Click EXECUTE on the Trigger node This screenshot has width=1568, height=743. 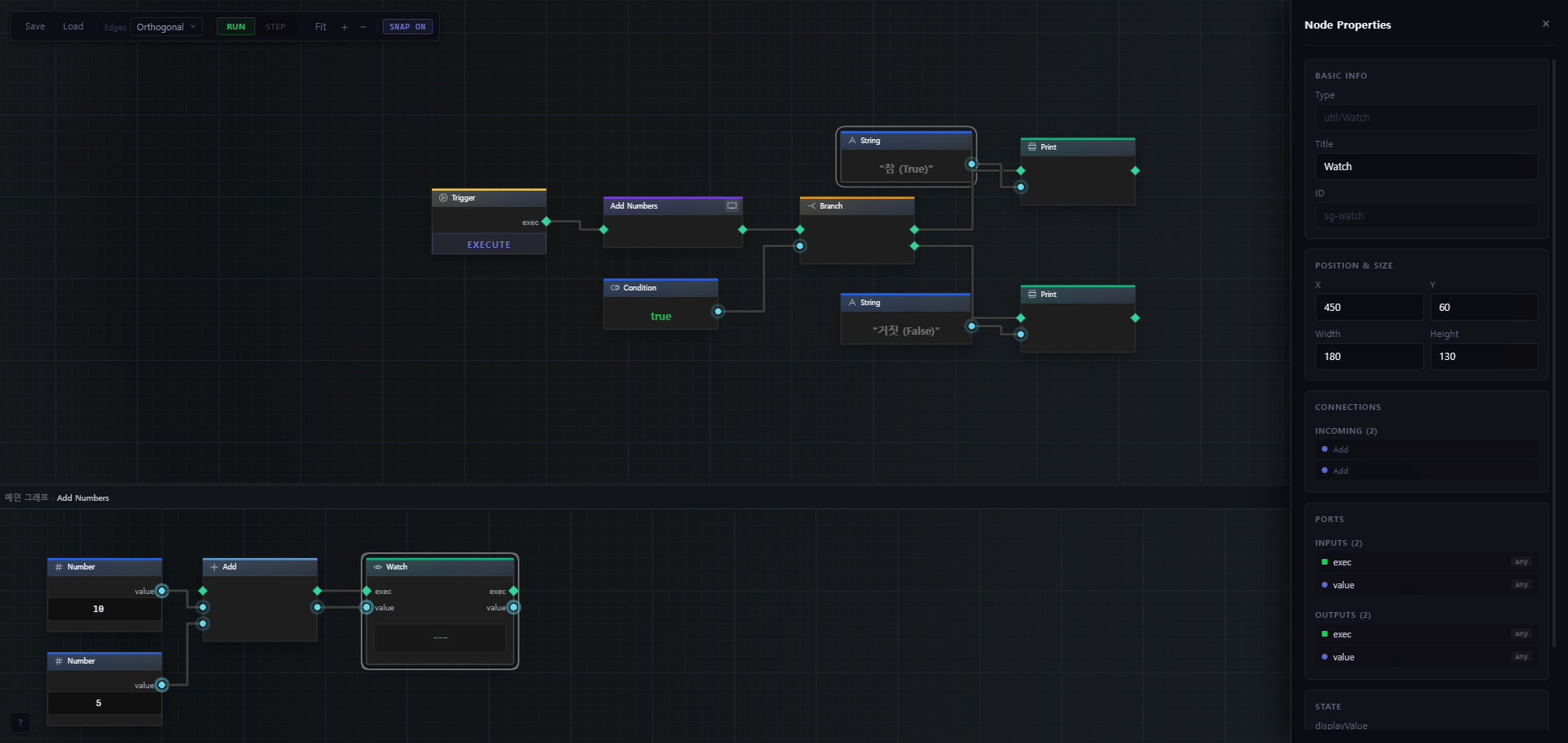tap(489, 245)
